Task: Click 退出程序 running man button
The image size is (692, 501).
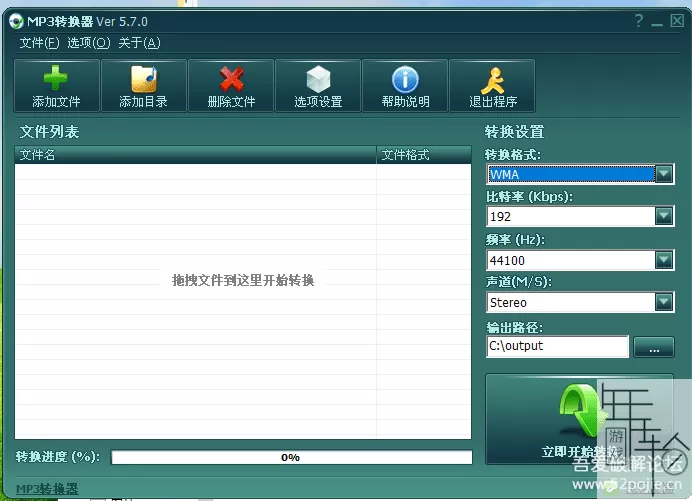Action: click(492, 86)
